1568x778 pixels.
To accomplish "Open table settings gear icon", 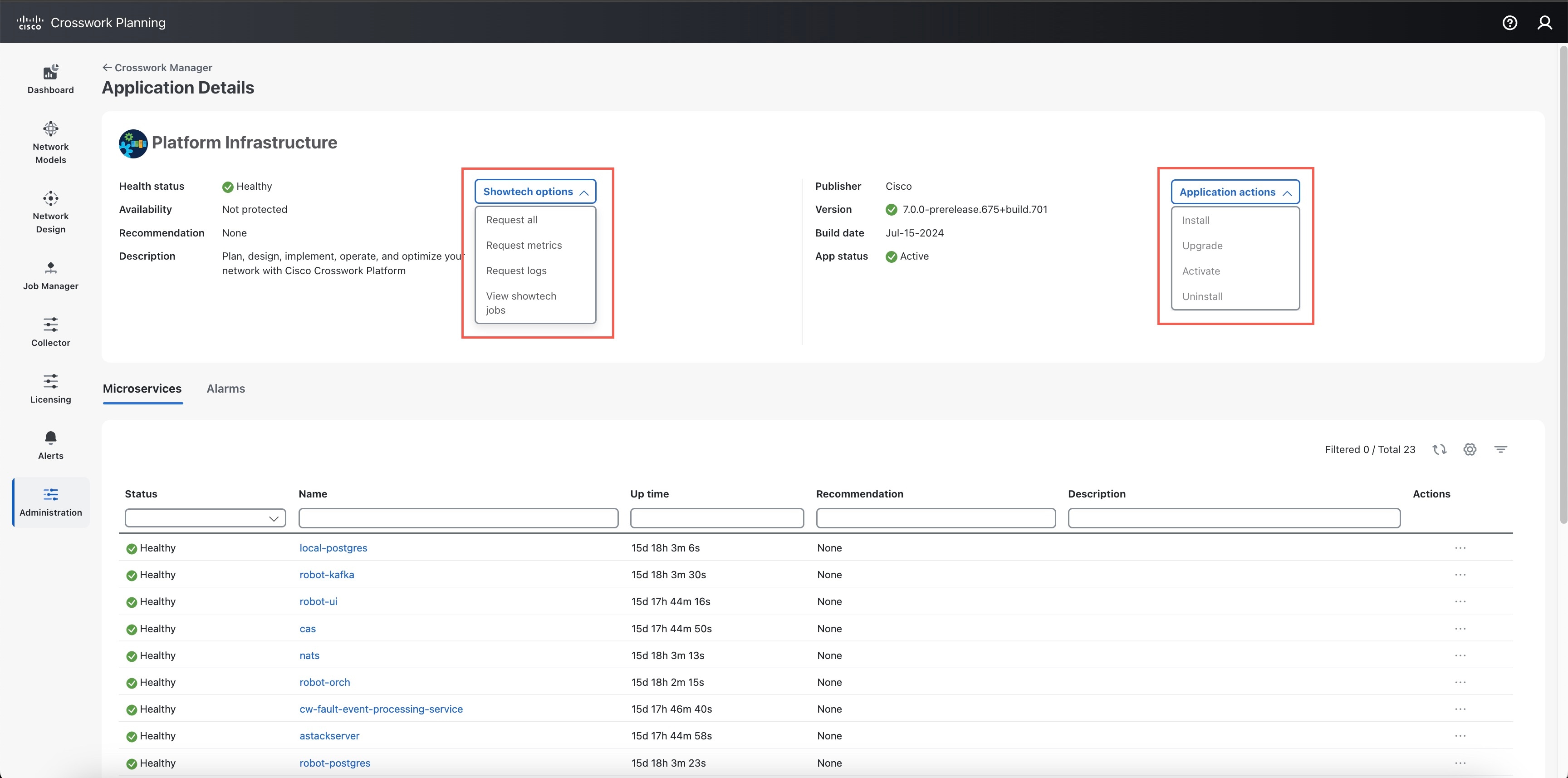I will [1470, 449].
